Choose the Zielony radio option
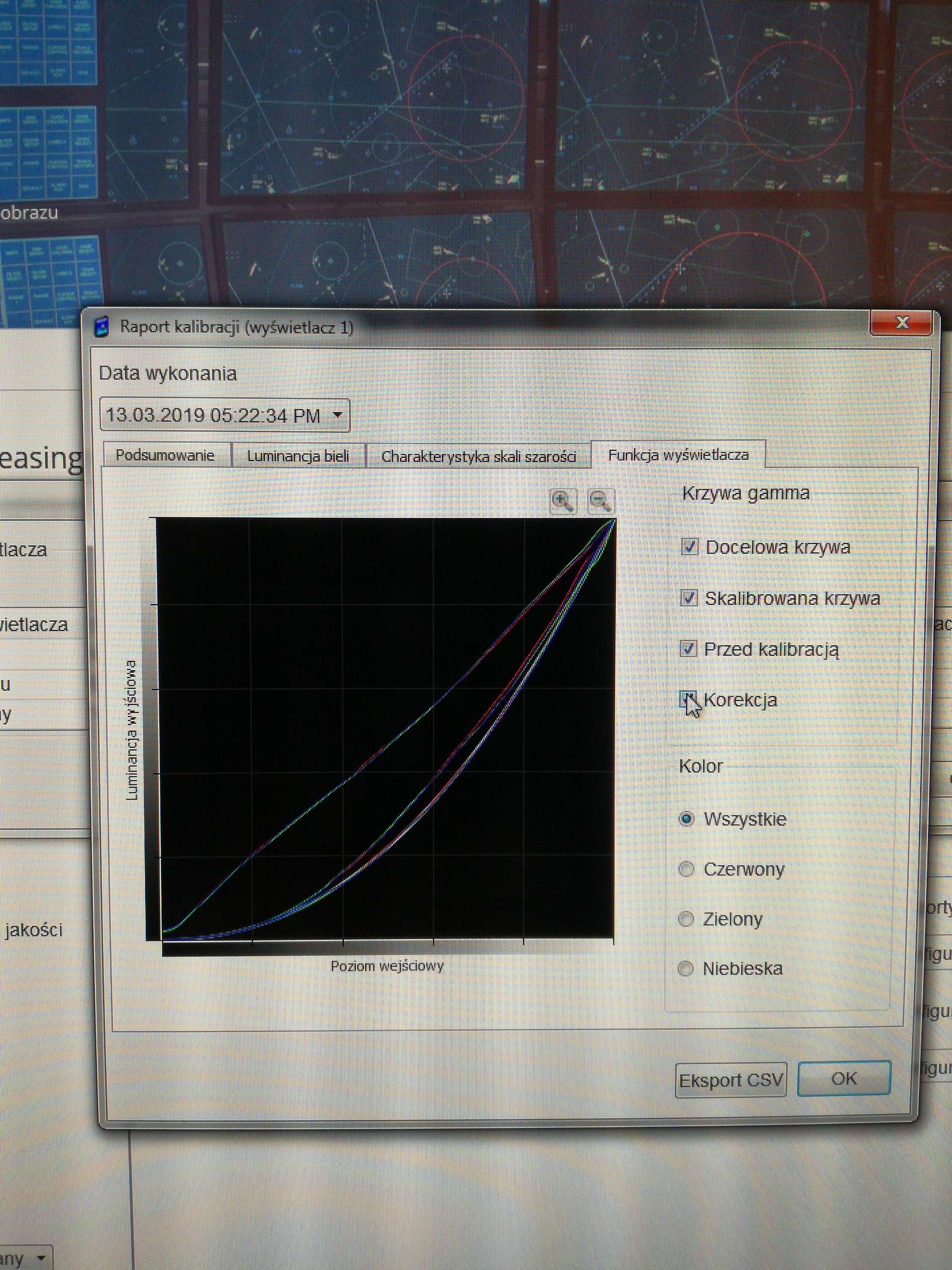Viewport: 952px width, 1270px height. [686, 919]
